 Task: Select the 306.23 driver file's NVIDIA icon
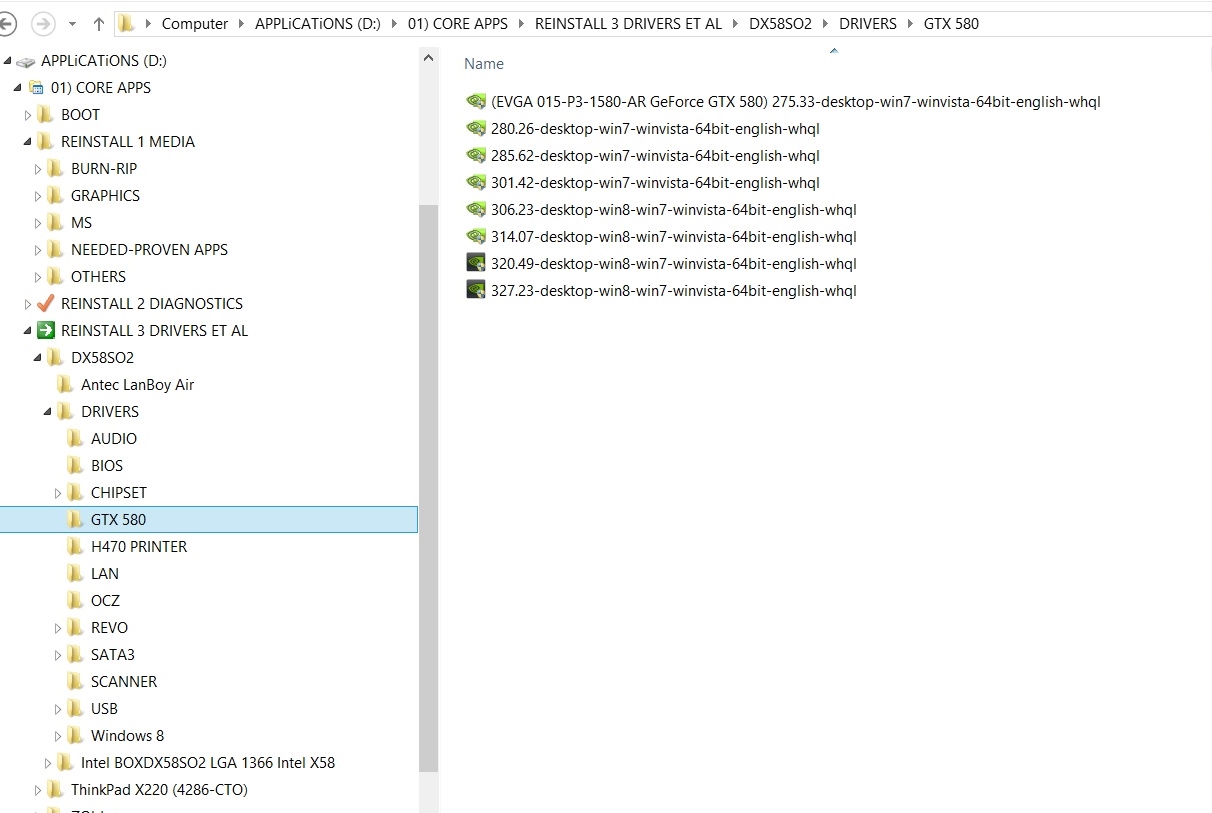[476, 210]
